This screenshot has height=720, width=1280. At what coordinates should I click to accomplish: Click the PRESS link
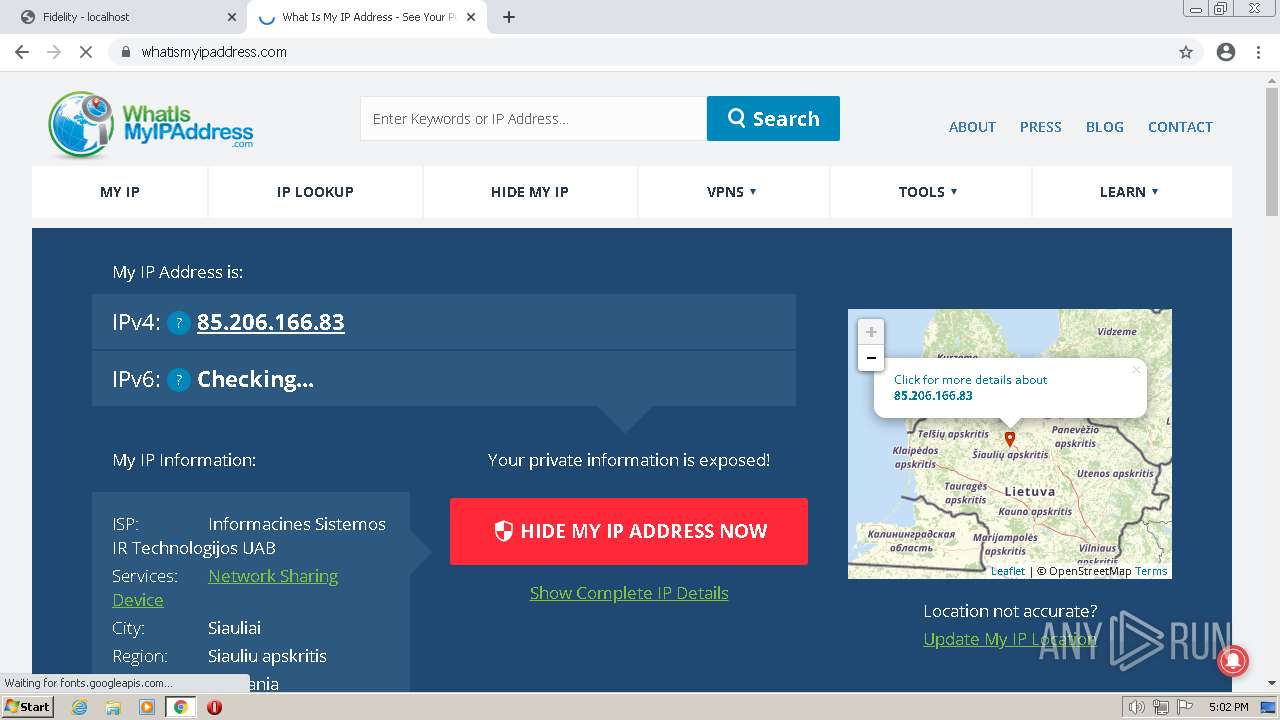pyautogui.click(x=1040, y=127)
